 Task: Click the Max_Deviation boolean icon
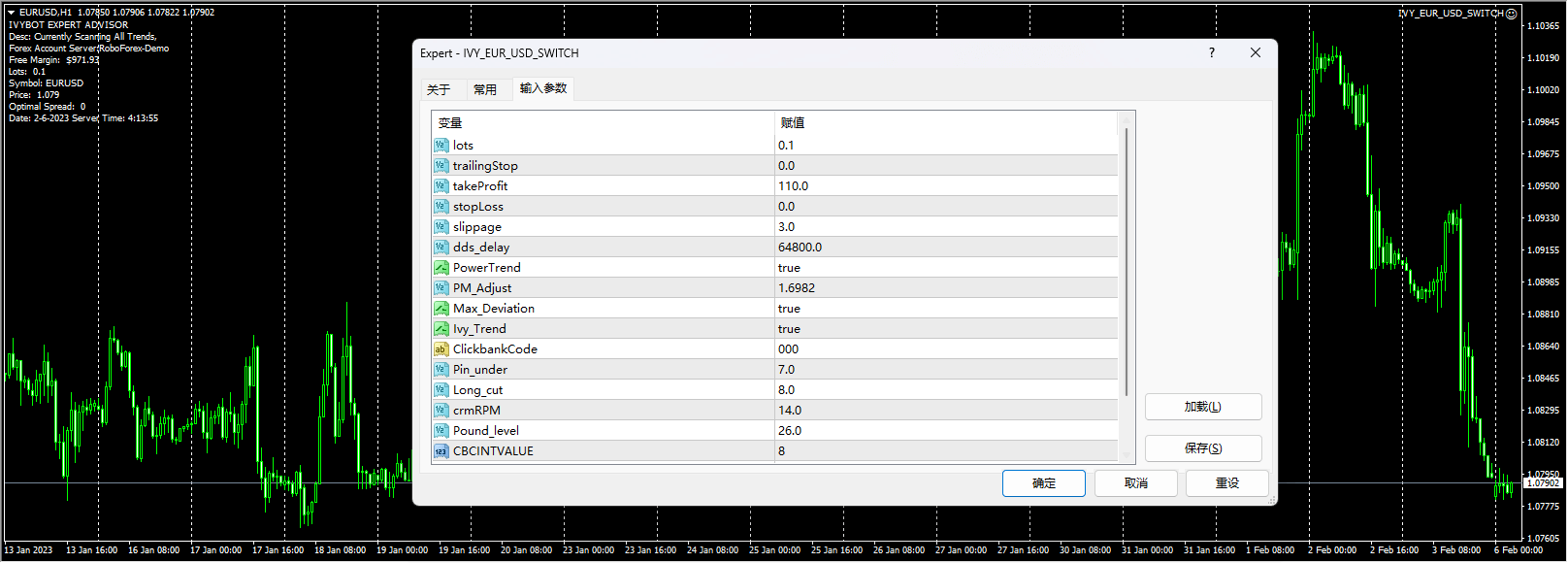pyautogui.click(x=441, y=308)
